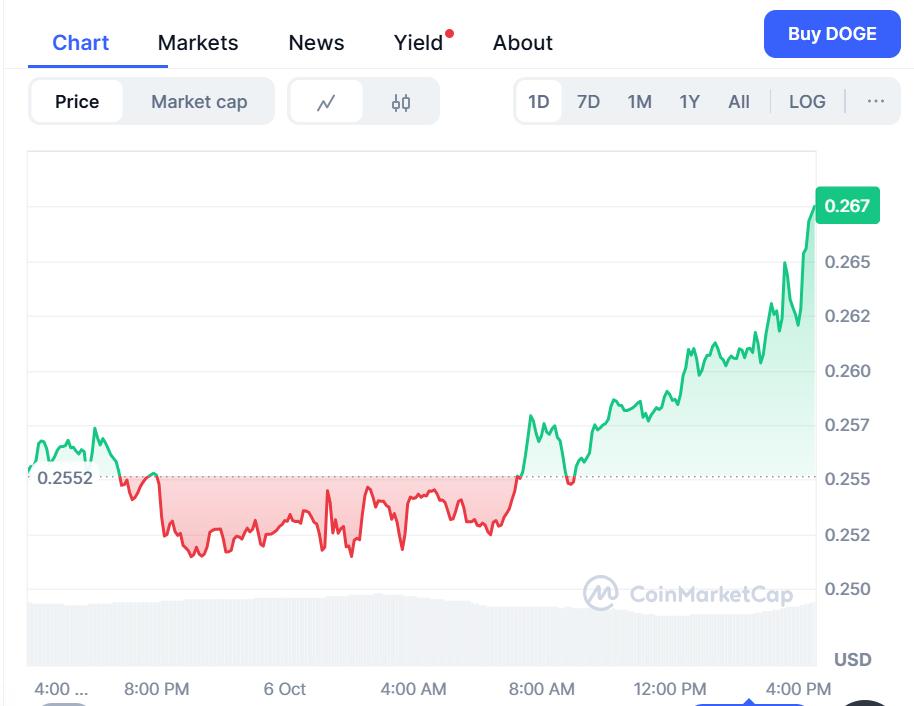Select the 1Y time range
Viewport: 914px width, 706px height.
click(690, 101)
